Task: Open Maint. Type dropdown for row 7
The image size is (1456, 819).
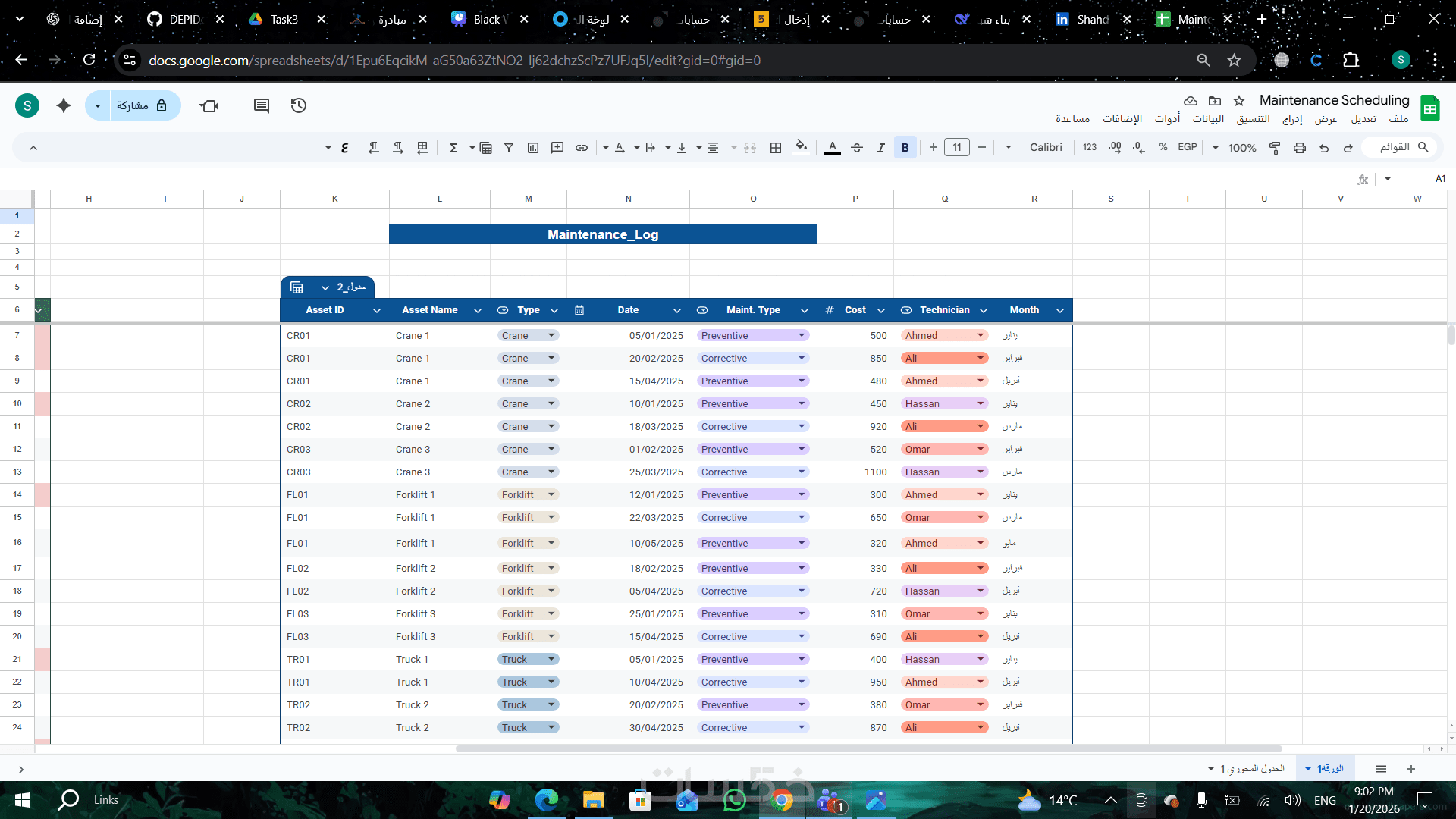Action: click(x=802, y=335)
